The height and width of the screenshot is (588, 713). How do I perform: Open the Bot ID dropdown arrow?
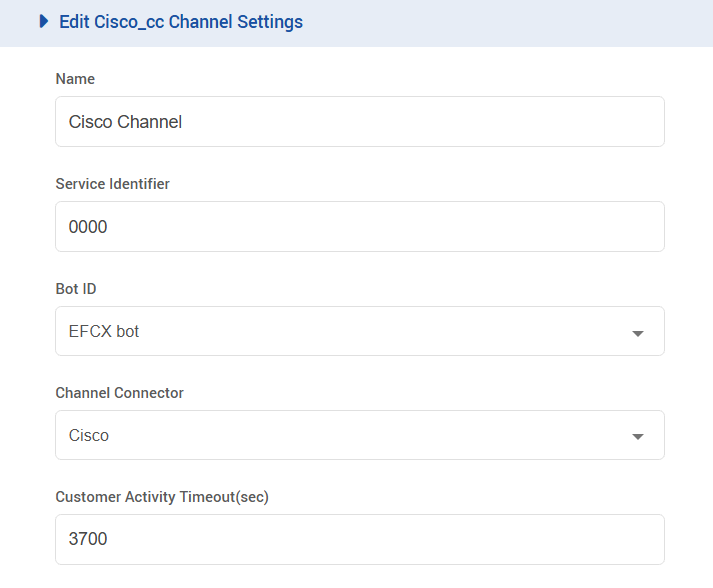pyautogui.click(x=638, y=333)
